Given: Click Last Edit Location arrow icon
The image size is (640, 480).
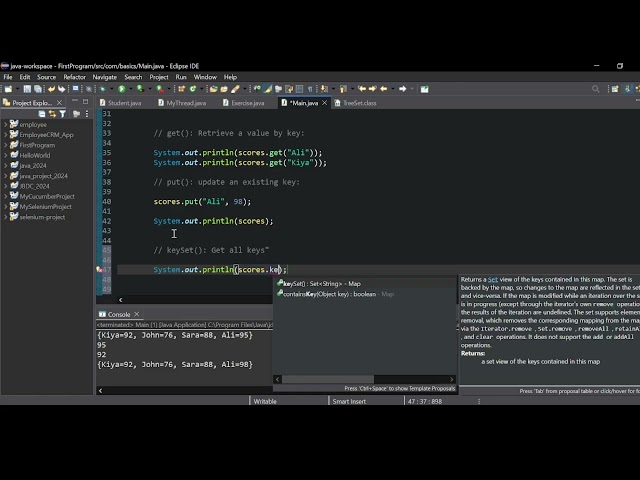Looking at the screenshot, I should (362, 89).
